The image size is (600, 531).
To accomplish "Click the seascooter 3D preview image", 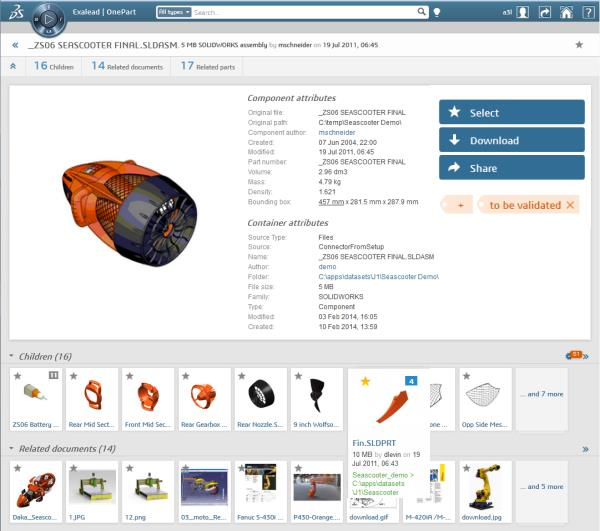I will 129,213.
